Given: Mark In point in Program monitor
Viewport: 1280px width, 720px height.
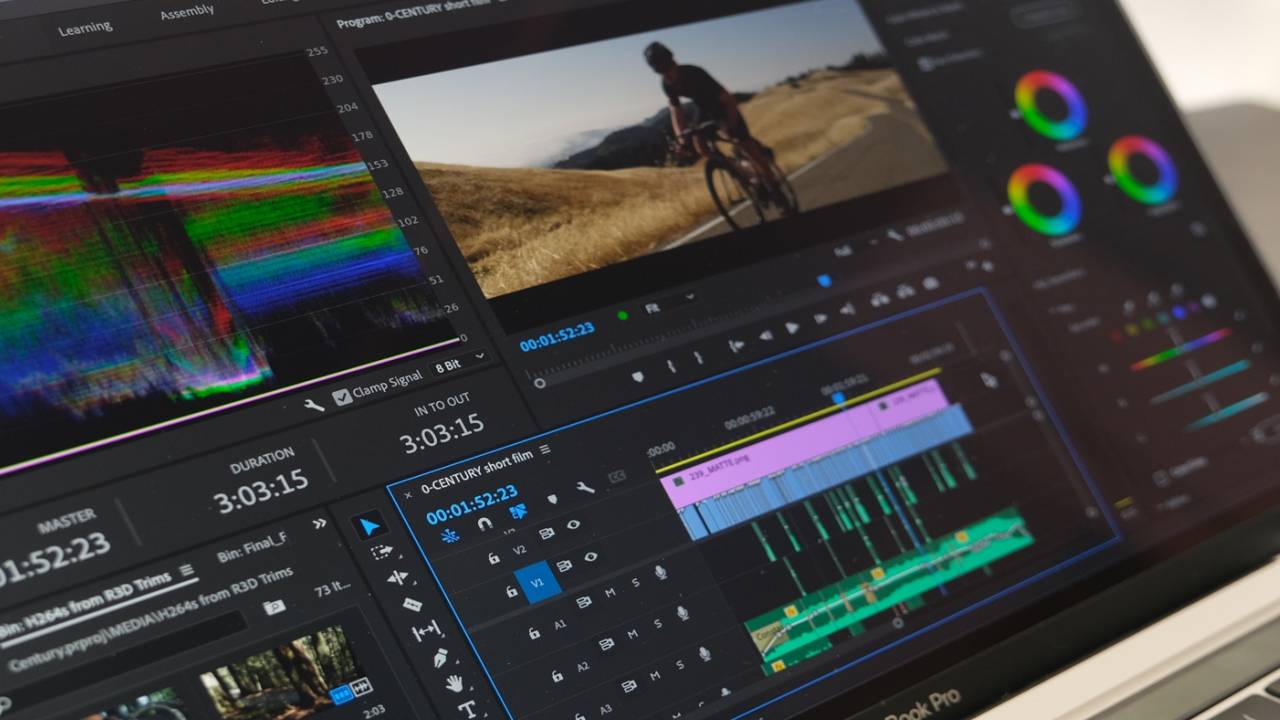Looking at the screenshot, I should (x=671, y=367).
